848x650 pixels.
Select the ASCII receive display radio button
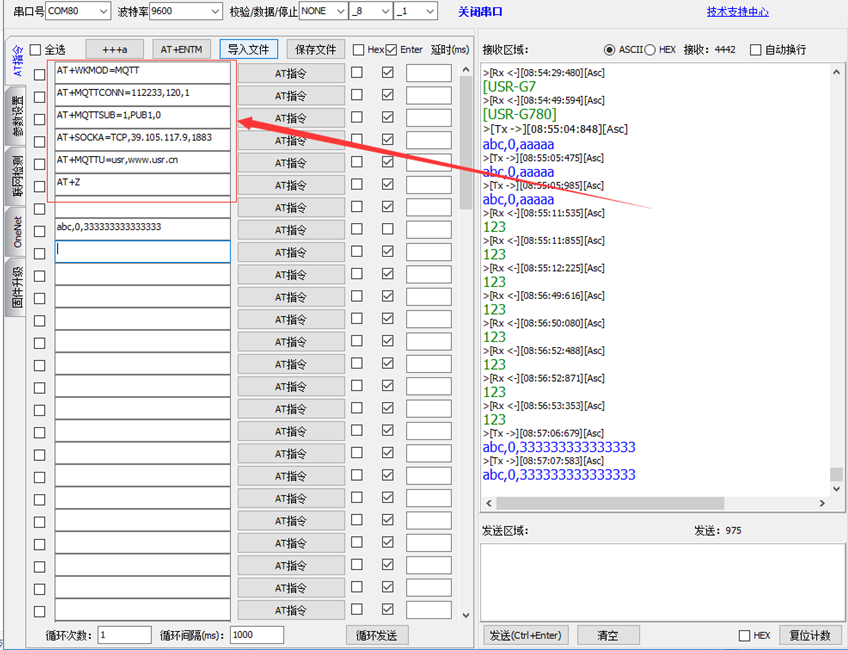pos(610,50)
